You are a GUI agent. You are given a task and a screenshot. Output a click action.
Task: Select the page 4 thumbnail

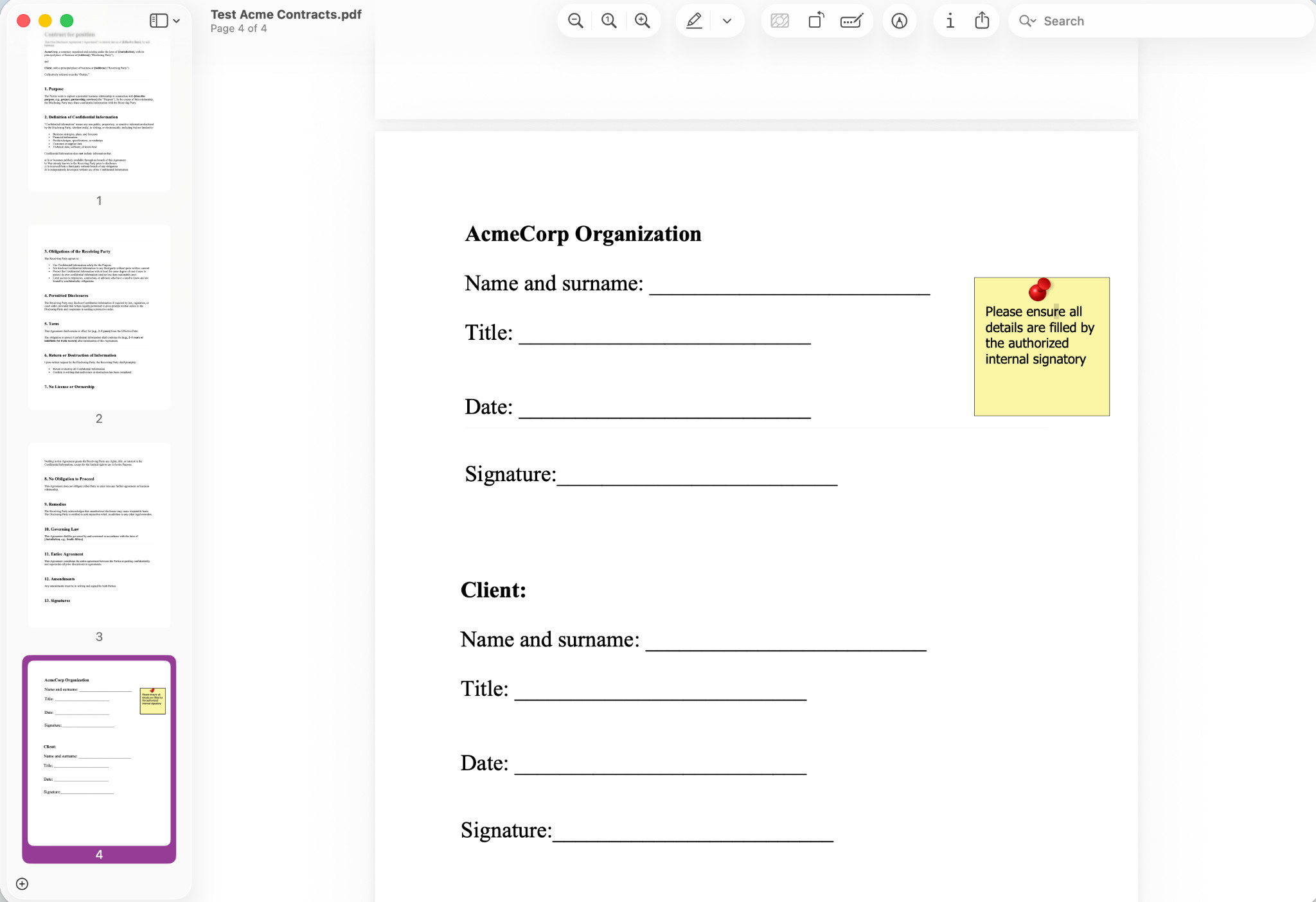(x=99, y=753)
